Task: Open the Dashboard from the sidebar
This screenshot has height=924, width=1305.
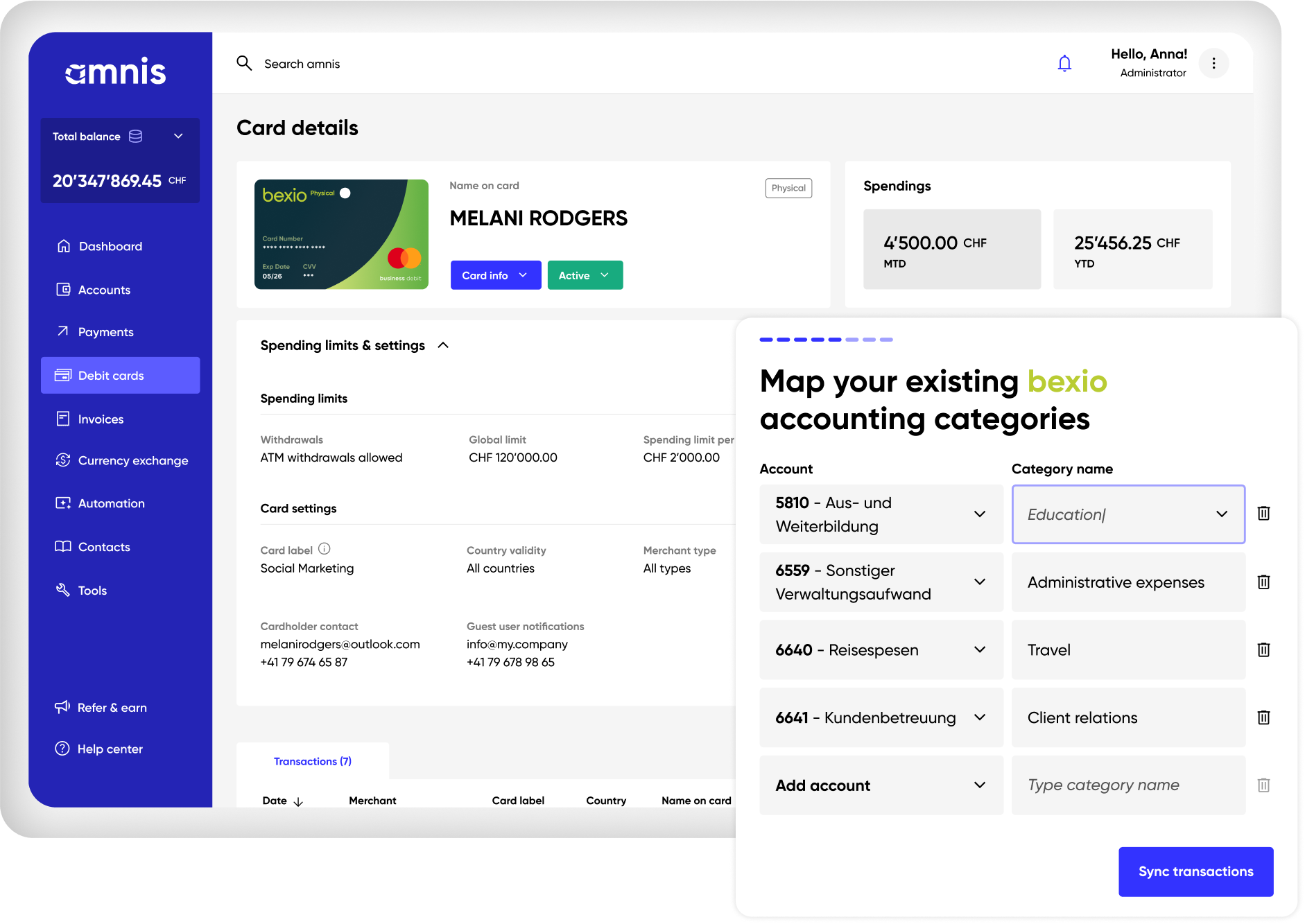Action: click(110, 246)
